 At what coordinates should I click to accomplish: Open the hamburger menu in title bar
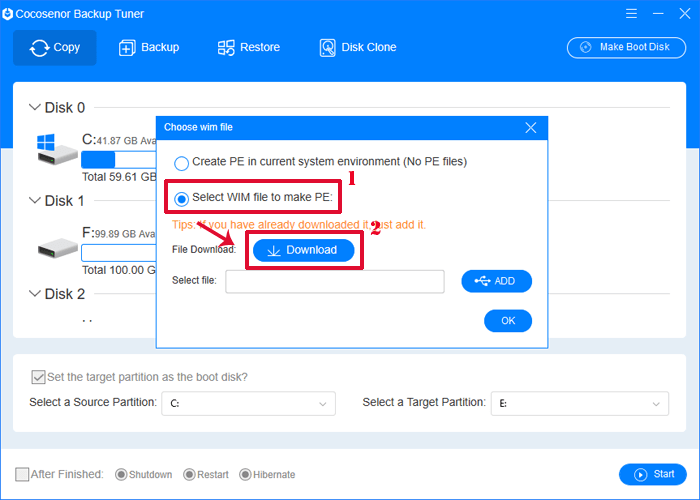click(x=631, y=14)
